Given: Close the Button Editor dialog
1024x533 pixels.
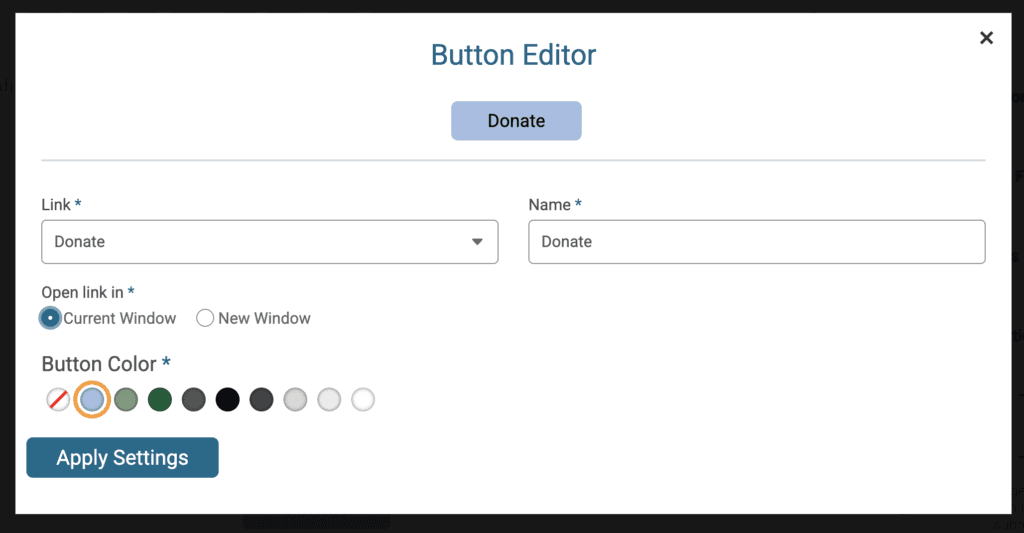Looking at the screenshot, I should (986, 38).
